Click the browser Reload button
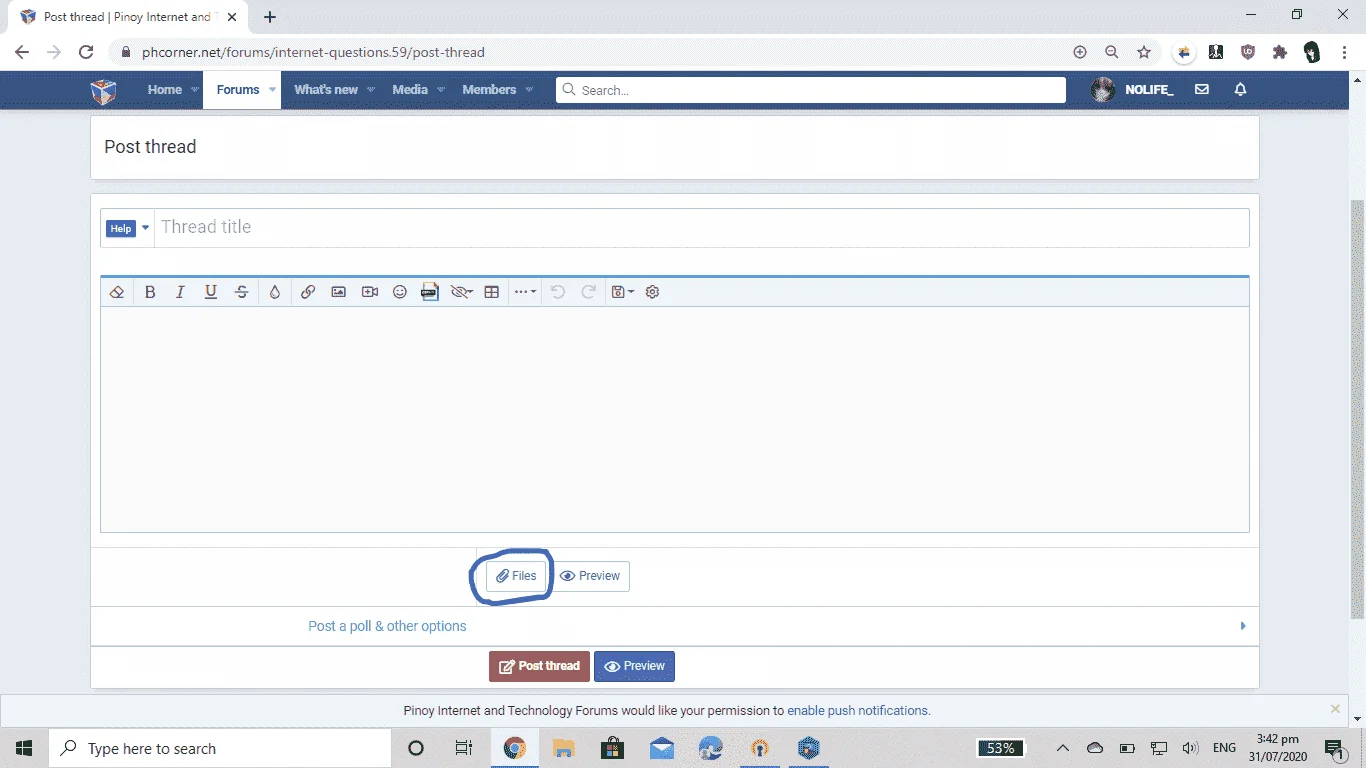The height and width of the screenshot is (768, 1366). pos(86,52)
